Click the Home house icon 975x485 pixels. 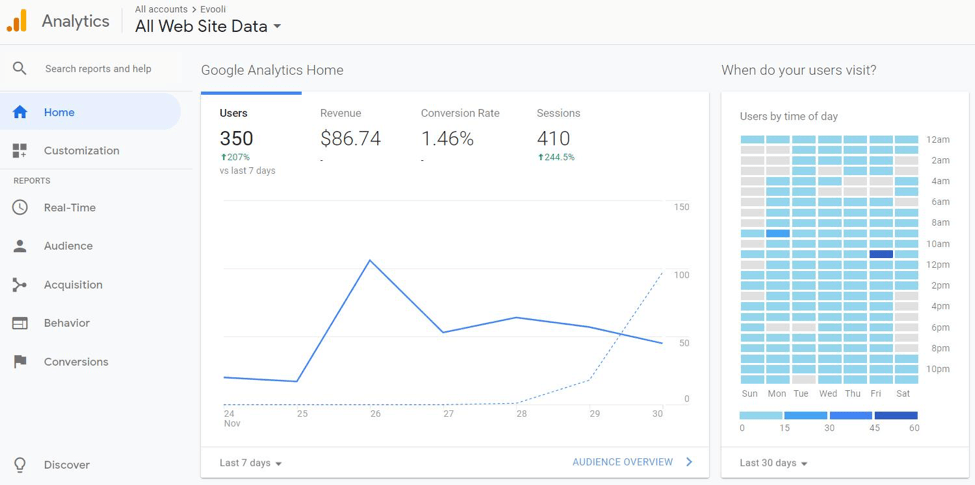(x=20, y=113)
